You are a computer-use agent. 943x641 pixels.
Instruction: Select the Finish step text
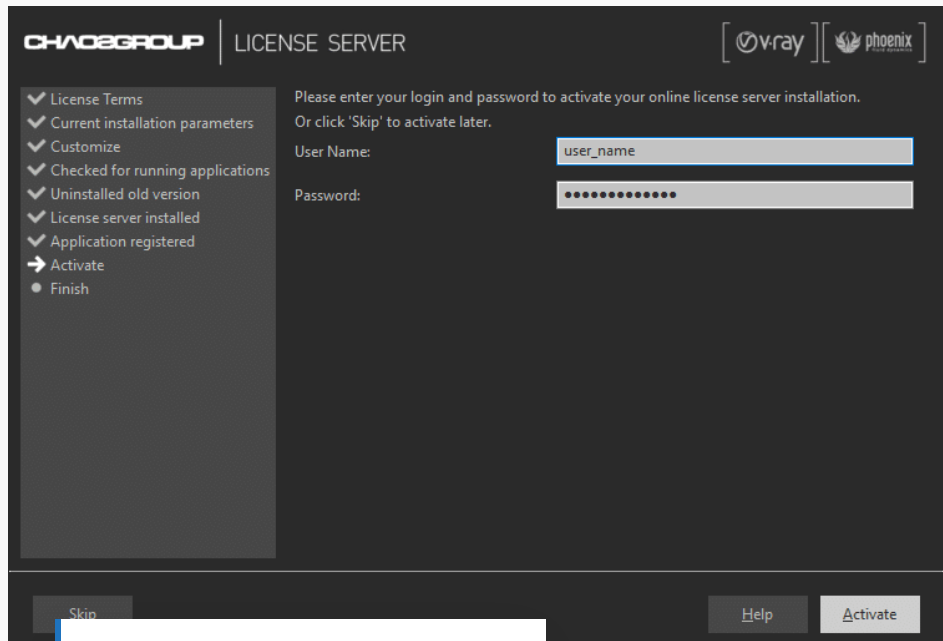[x=69, y=289]
